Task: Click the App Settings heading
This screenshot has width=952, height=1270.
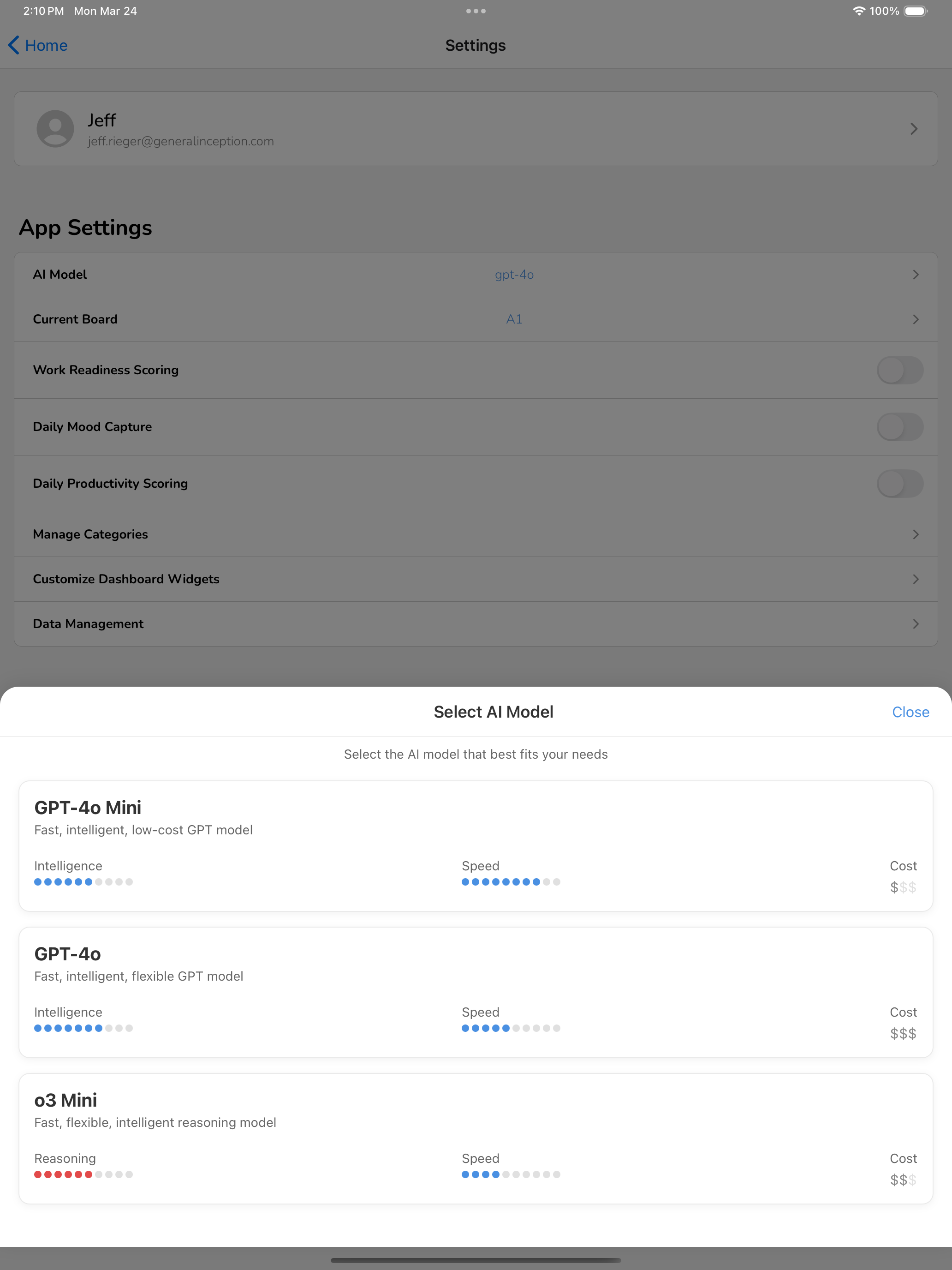Action: [x=85, y=228]
